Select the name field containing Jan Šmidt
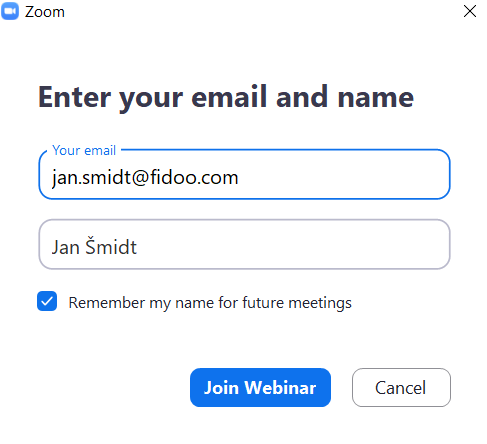The height and width of the screenshot is (444, 487). pos(245,244)
